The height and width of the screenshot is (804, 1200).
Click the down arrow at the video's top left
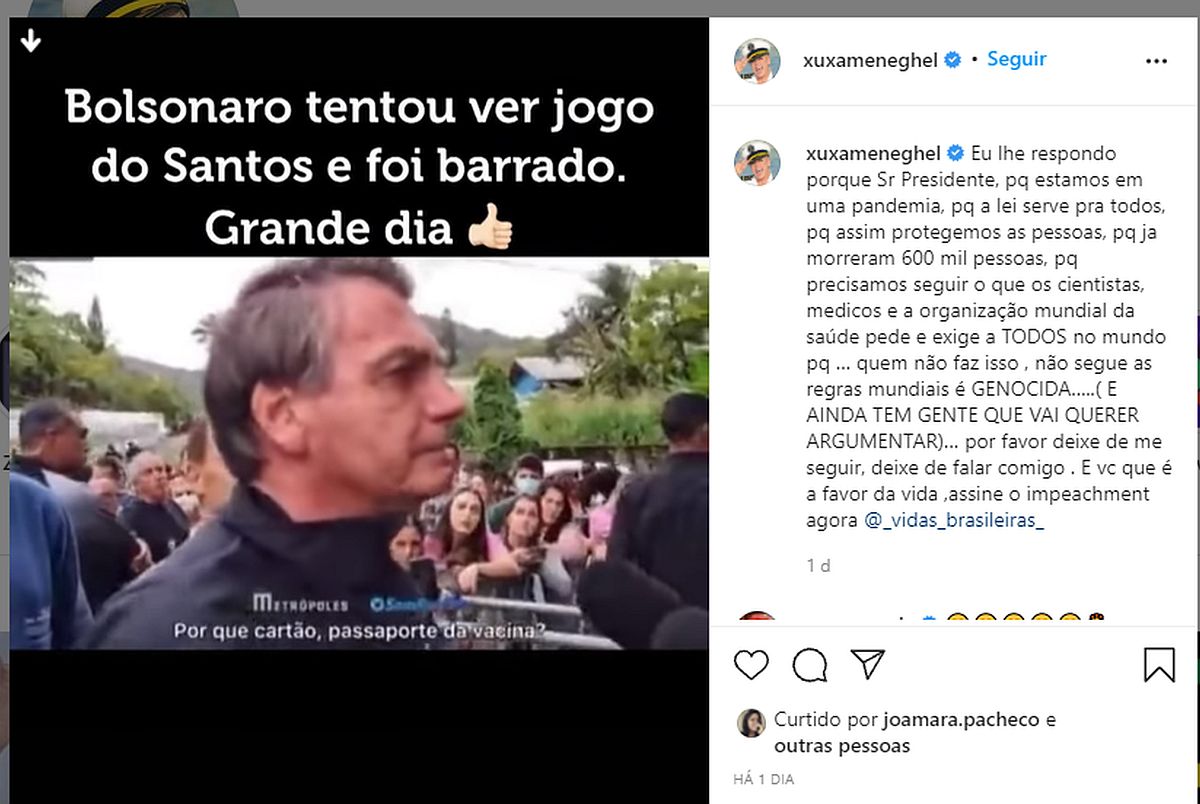click(31, 41)
